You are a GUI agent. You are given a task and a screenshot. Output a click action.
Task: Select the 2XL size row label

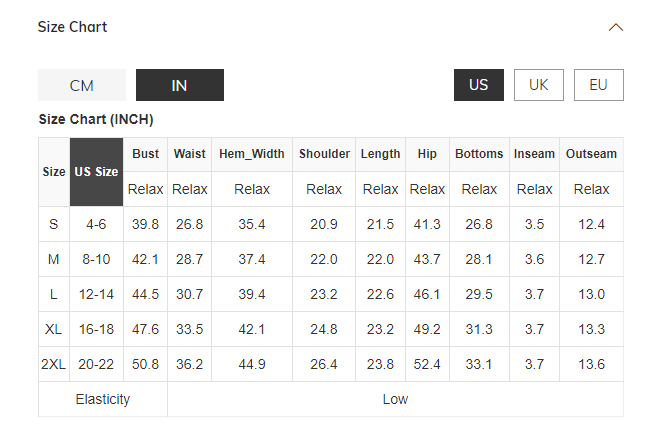(x=53, y=364)
